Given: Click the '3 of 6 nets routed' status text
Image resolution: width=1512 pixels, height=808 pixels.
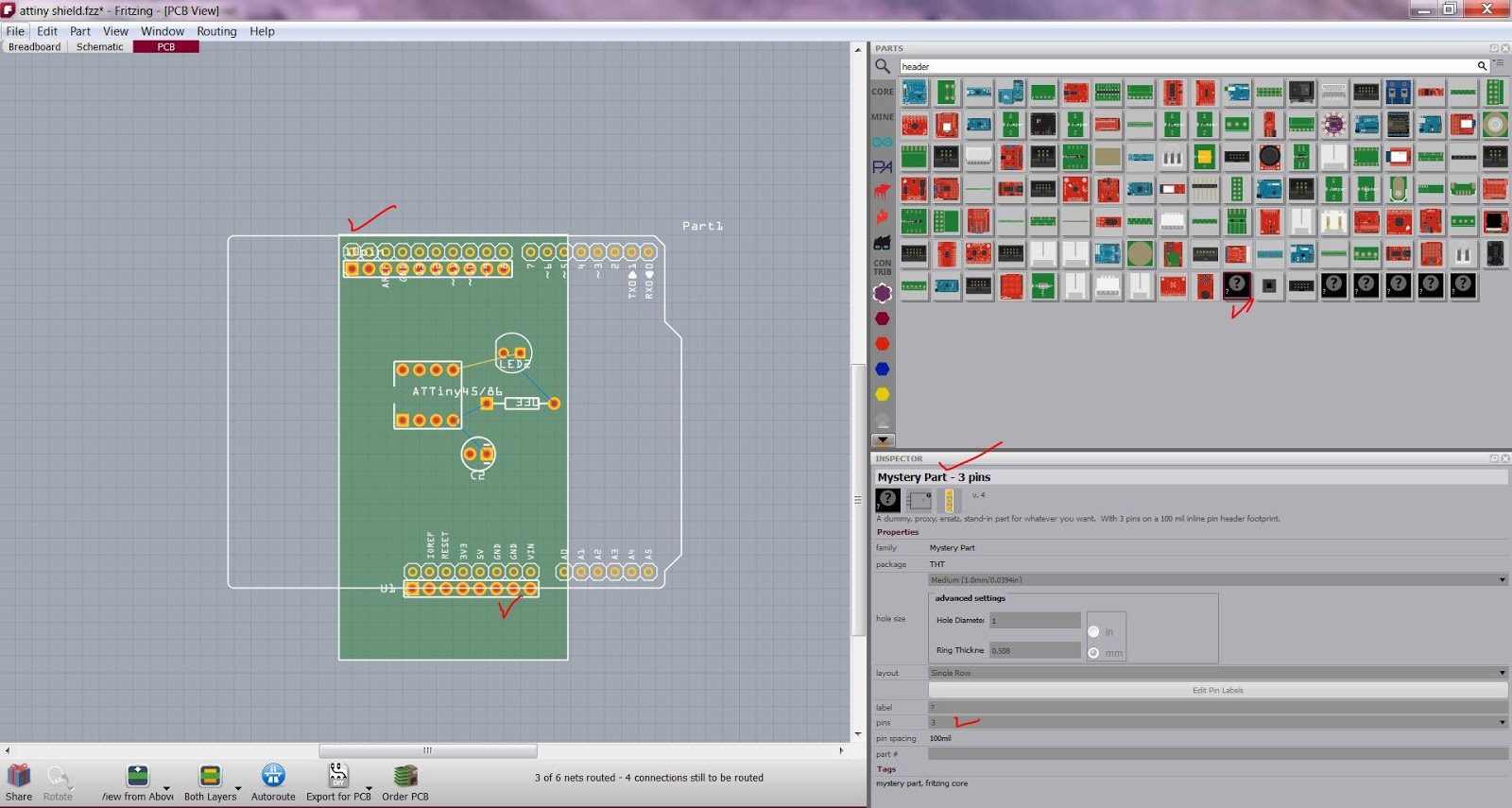Looking at the screenshot, I should coord(649,778).
